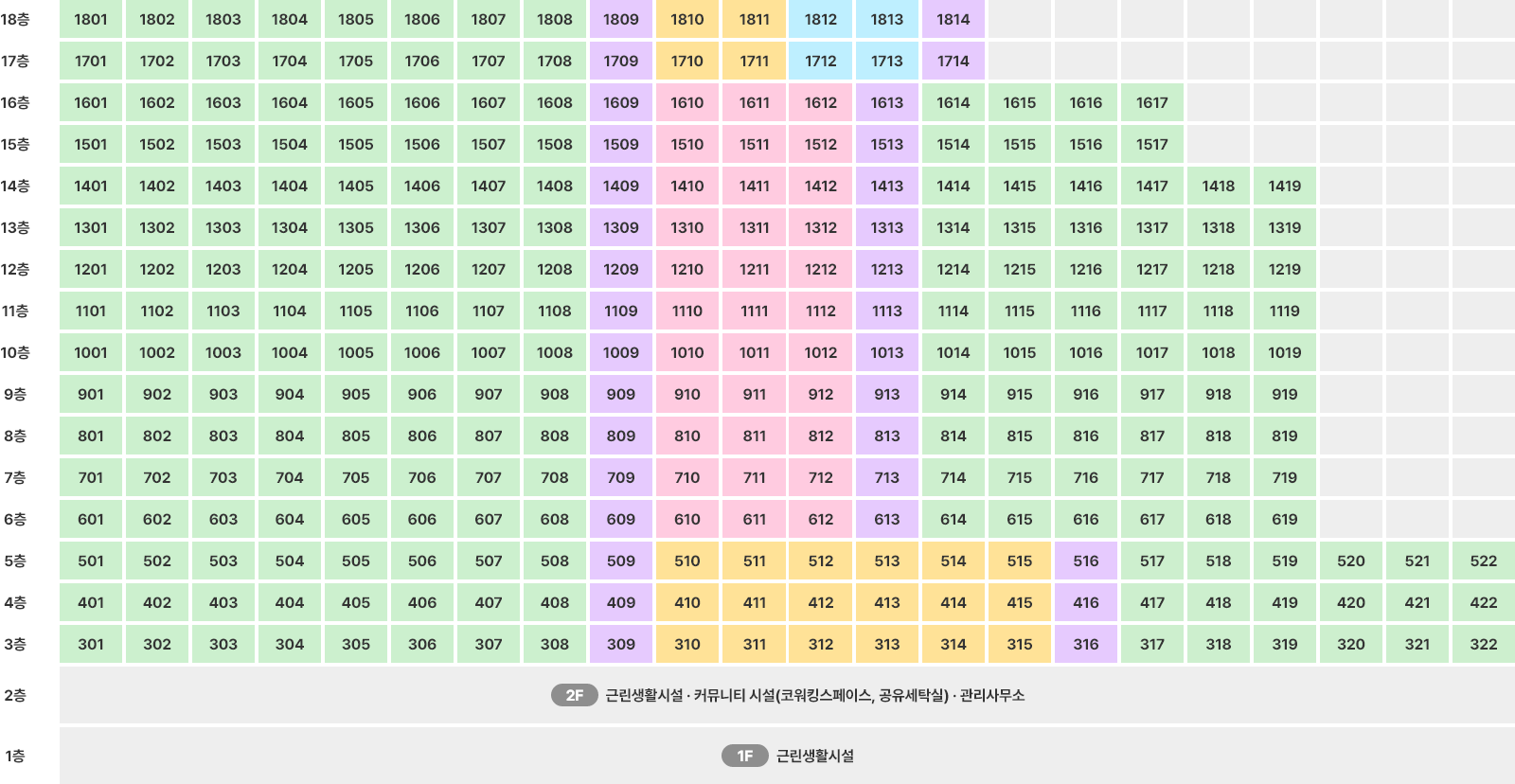Click unit 322
1515x784 pixels.
click(x=1483, y=644)
